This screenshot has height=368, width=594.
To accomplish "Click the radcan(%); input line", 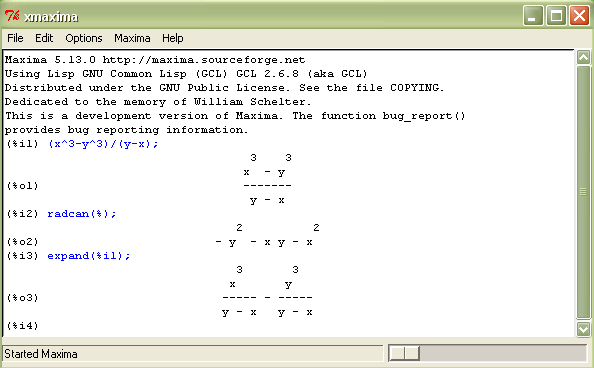I will [81, 214].
